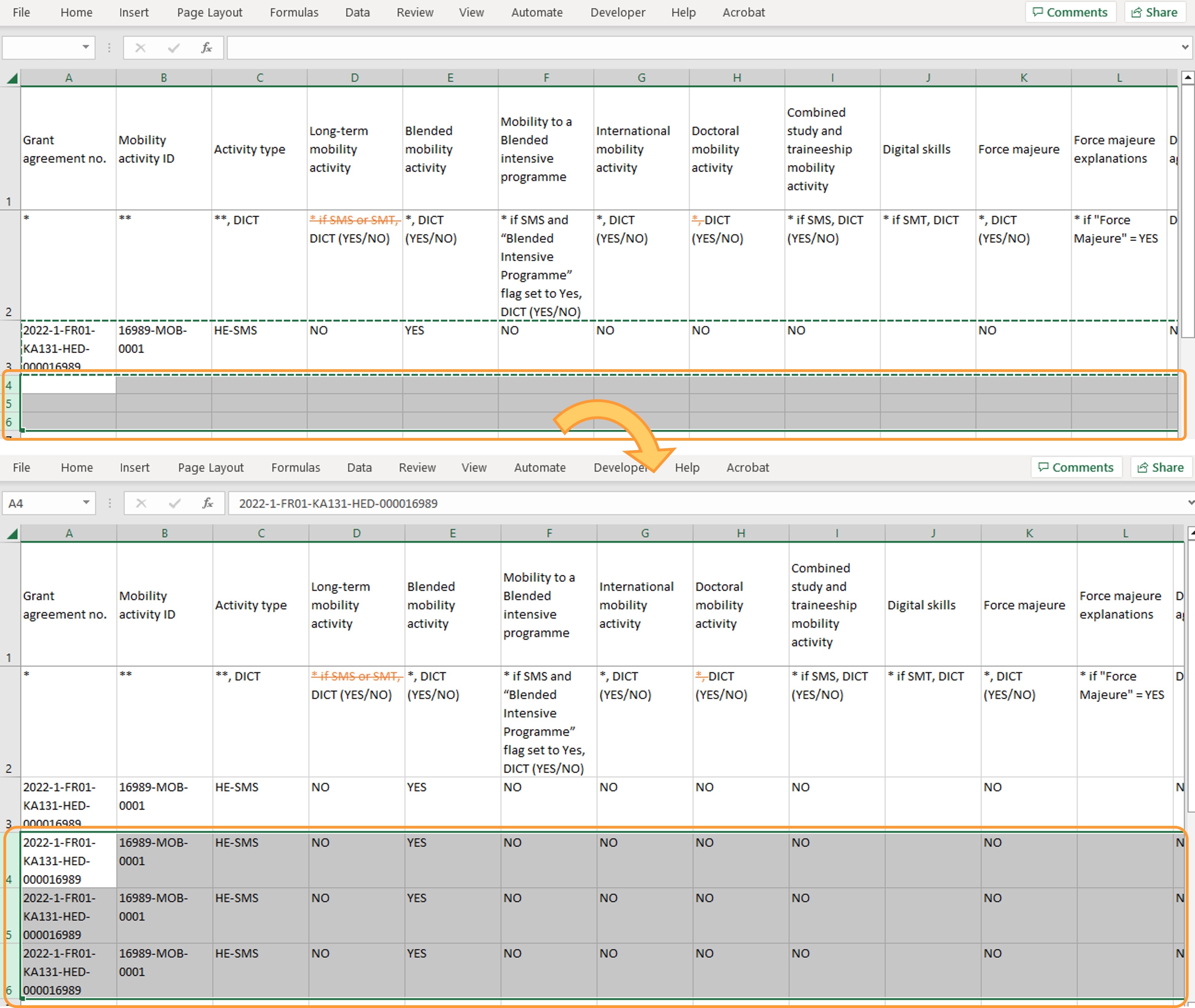
Task: Click Comments button in top window
Action: click(x=1071, y=12)
